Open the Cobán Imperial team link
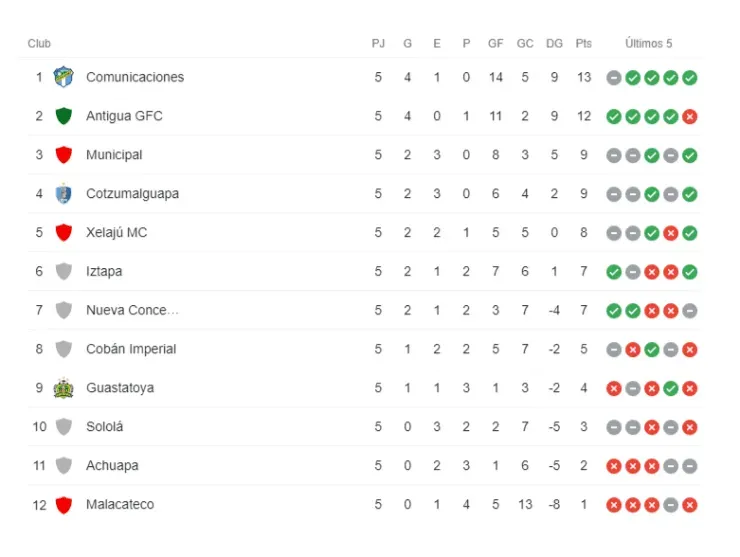This screenshot has width=740, height=557. (x=131, y=349)
